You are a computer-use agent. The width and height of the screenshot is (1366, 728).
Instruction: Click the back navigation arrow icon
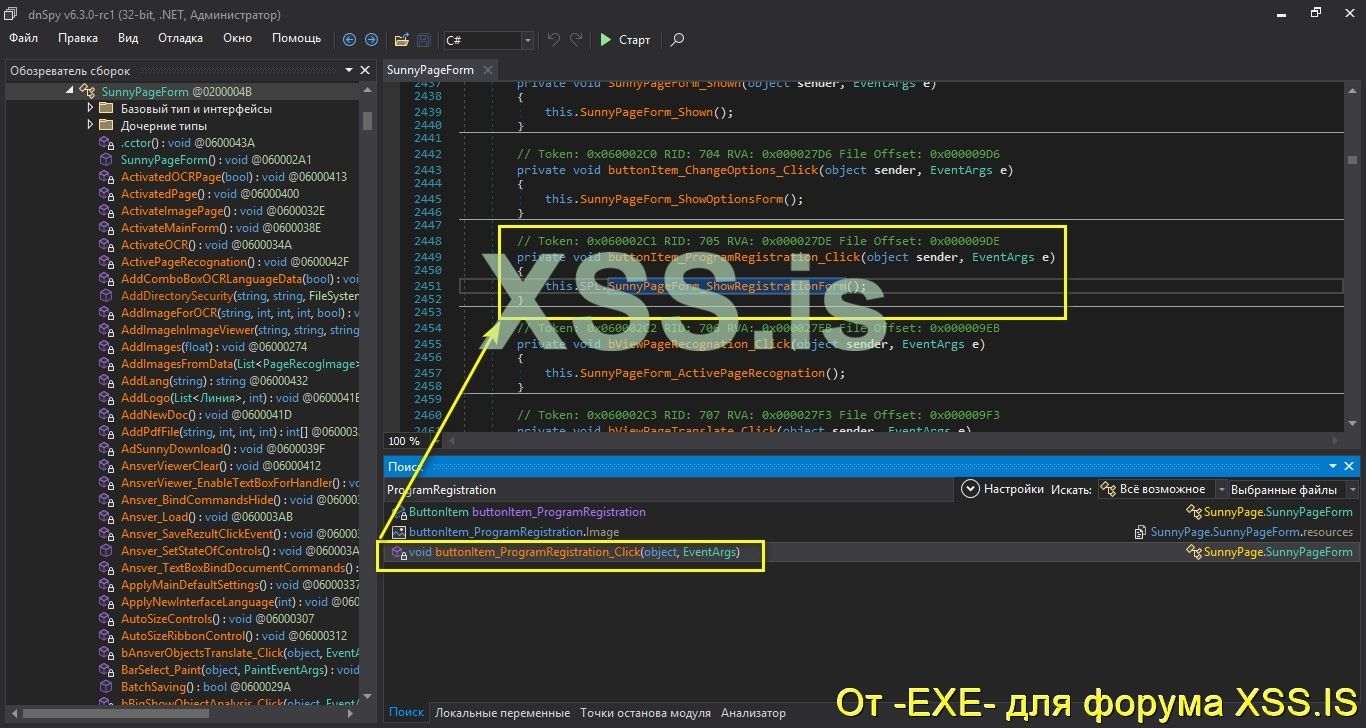[348, 40]
